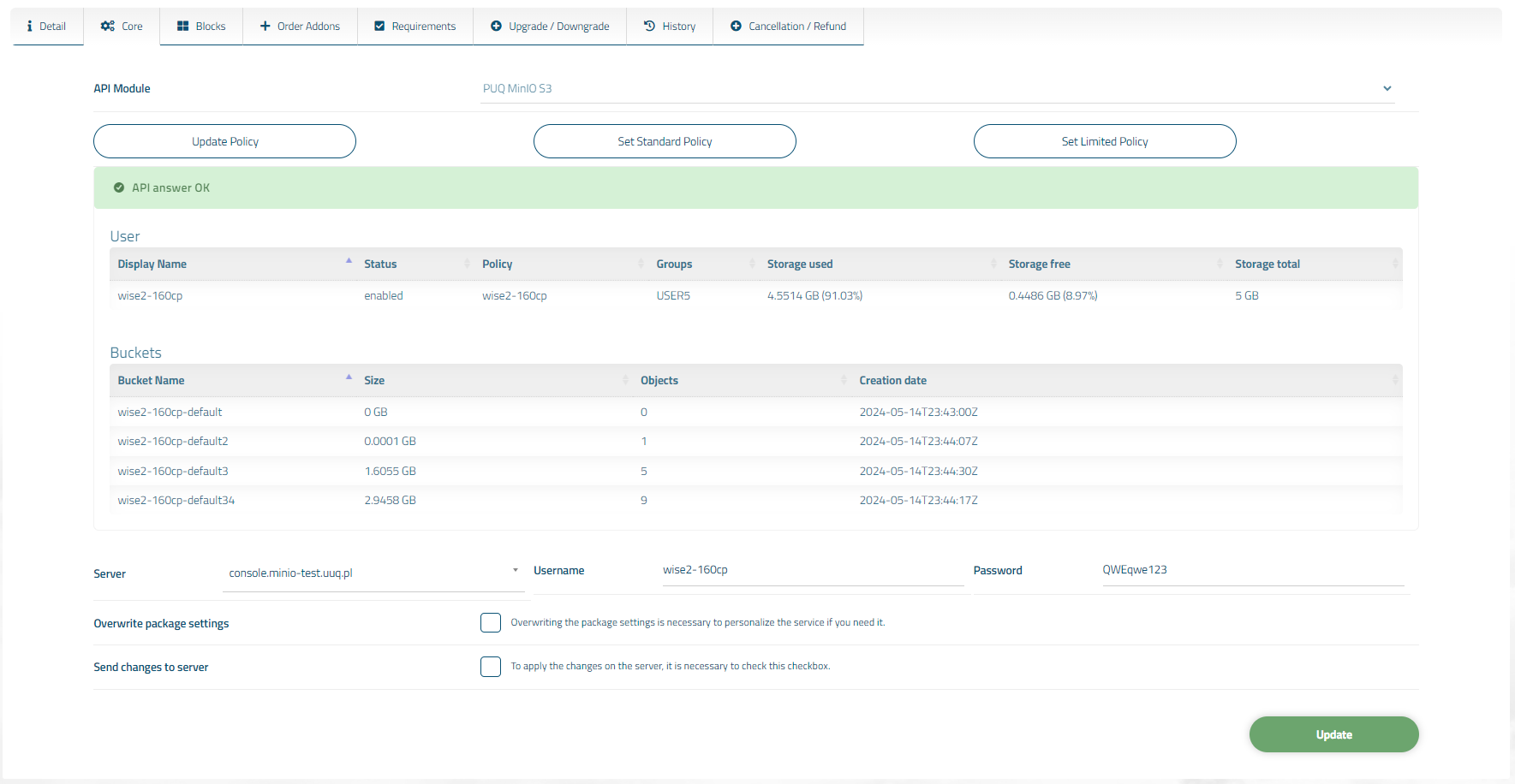Click the 0.4486 GB (8.97%) storage free cell
Image resolution: width=1515 pixels, height=784 pixels.
(x=1053, y=295)
